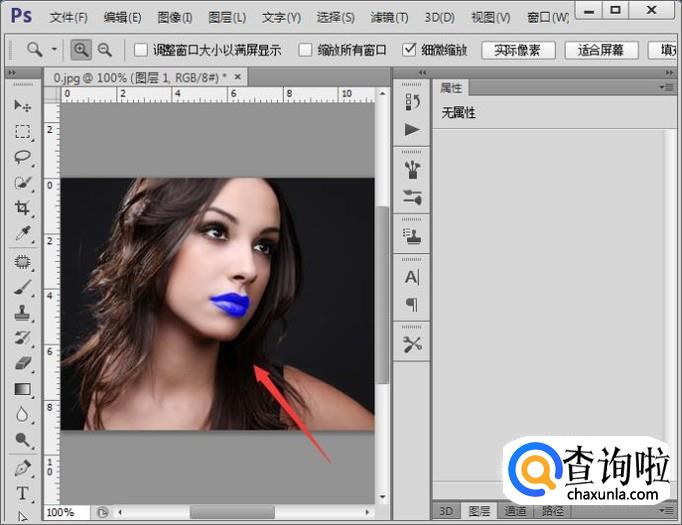Switch to zoom out mode
Image resolution: width=682 pixels, height=525 pixels.
point(105,49)
